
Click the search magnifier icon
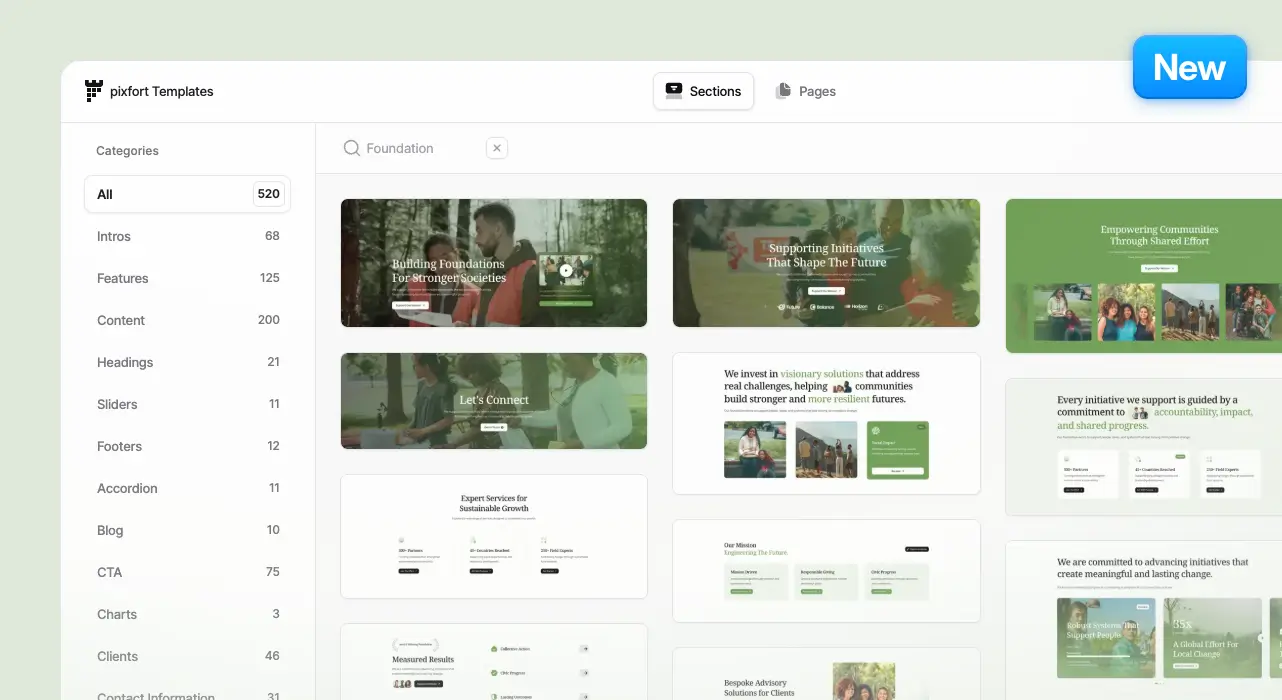[x=352, y=148]
